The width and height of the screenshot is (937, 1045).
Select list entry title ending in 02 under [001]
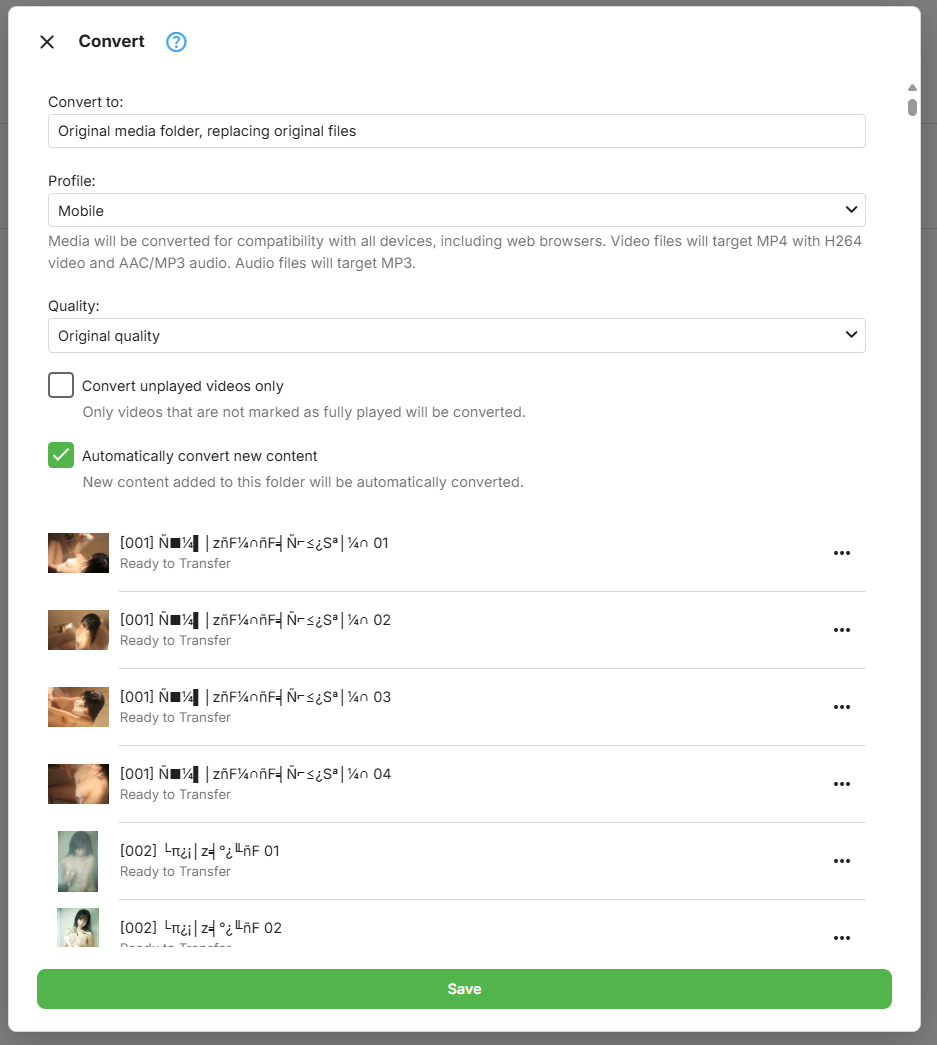point(255,620)
